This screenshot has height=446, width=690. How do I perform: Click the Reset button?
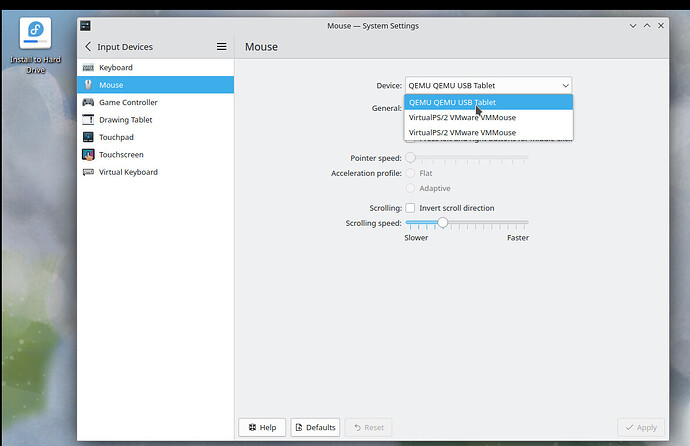point(369,428)
